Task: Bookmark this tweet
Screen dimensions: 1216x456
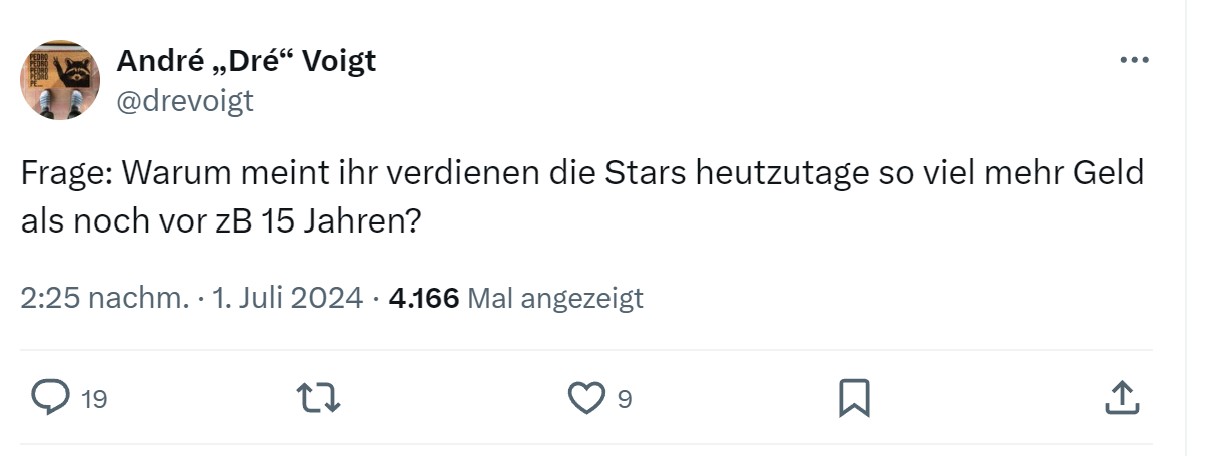Action: pos(853,399)
